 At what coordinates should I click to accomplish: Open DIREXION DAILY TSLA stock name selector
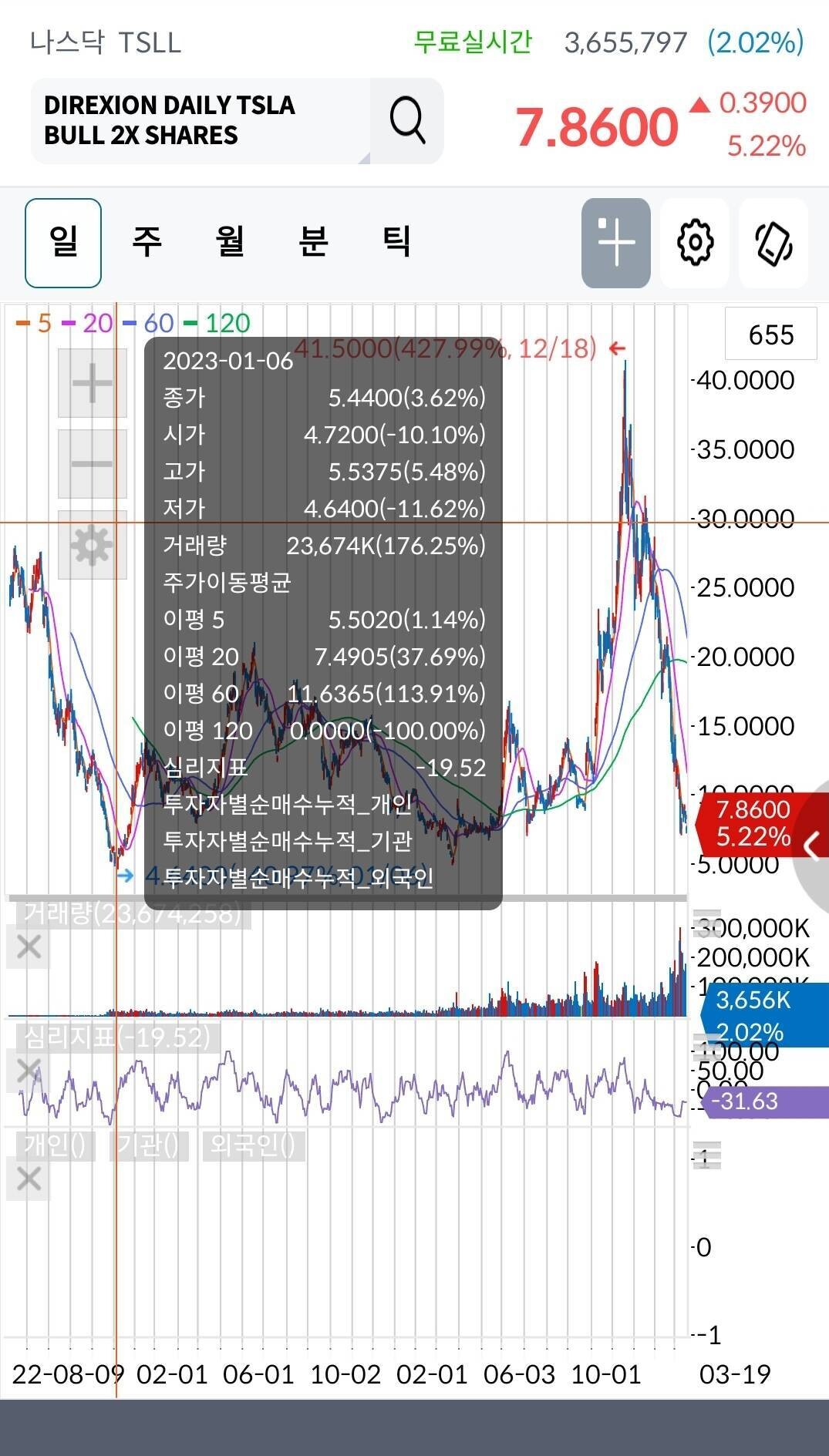coord(201,121)
